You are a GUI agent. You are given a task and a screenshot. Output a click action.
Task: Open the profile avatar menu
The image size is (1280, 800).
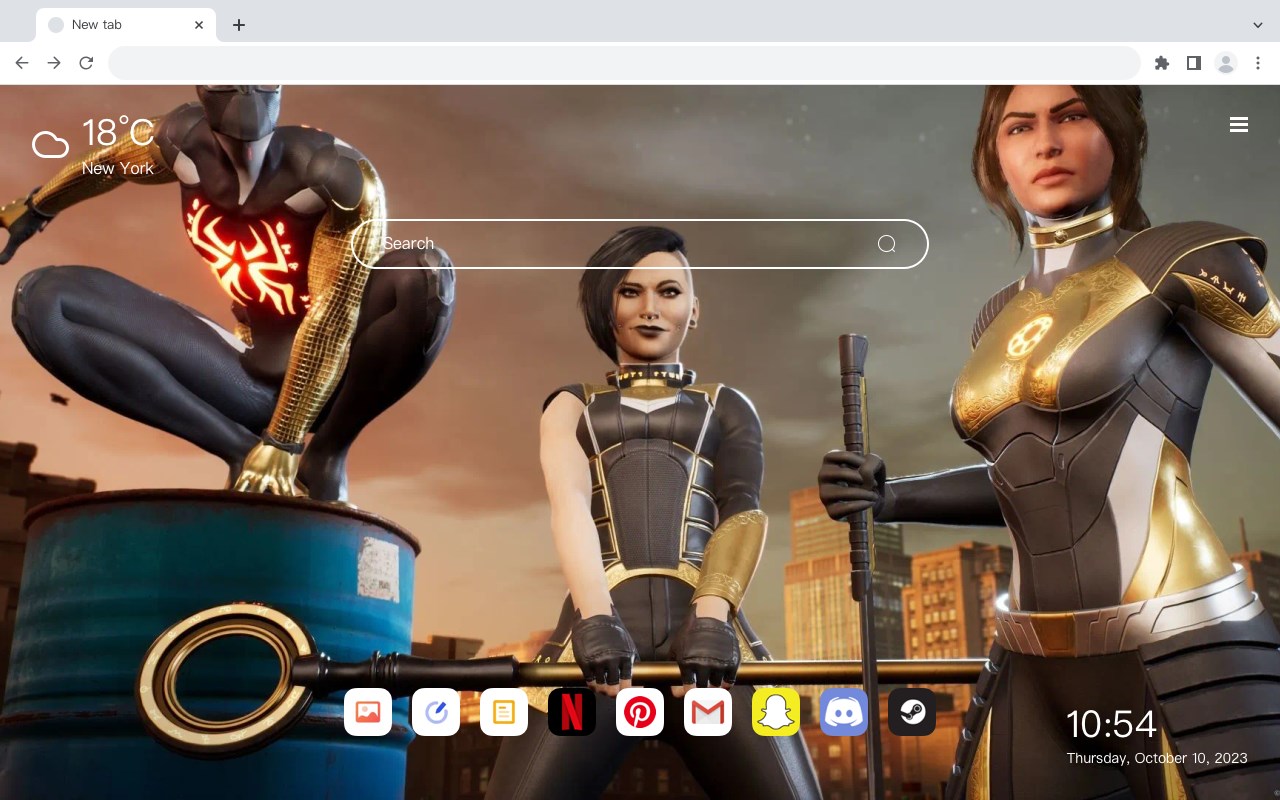[x=1226, y=63]
